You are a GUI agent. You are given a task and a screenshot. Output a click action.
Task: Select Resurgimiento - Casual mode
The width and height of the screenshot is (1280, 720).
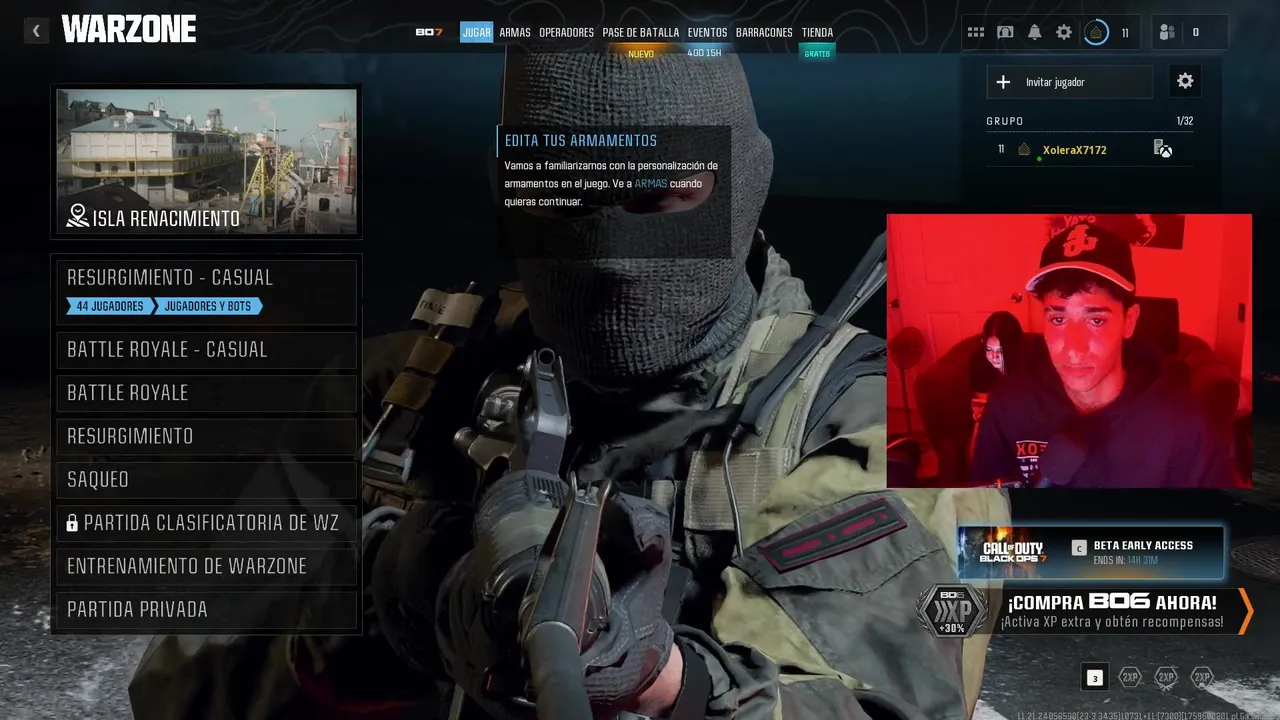tap(207, 291)
